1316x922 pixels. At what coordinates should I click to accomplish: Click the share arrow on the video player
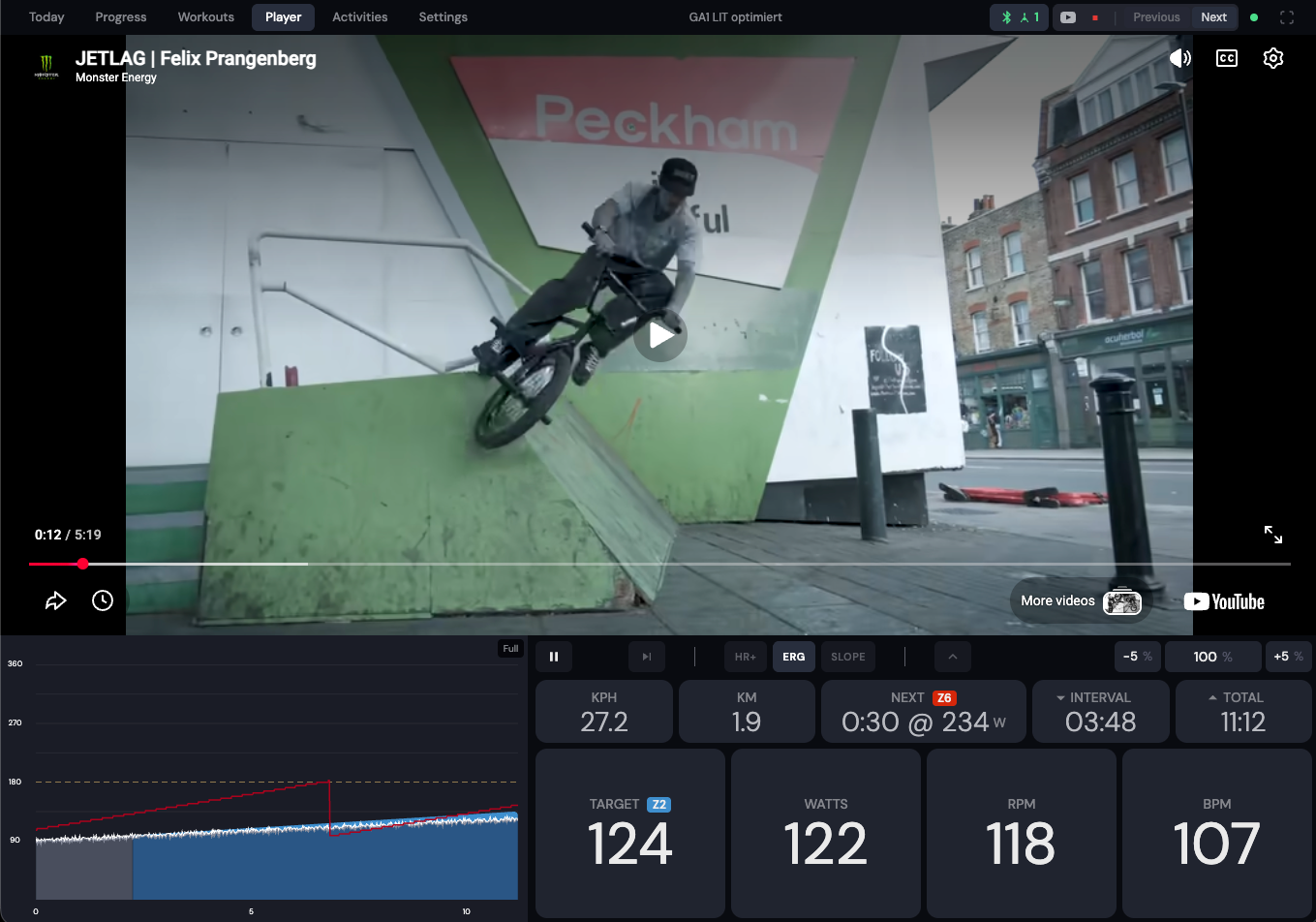(x=55, y=600)
